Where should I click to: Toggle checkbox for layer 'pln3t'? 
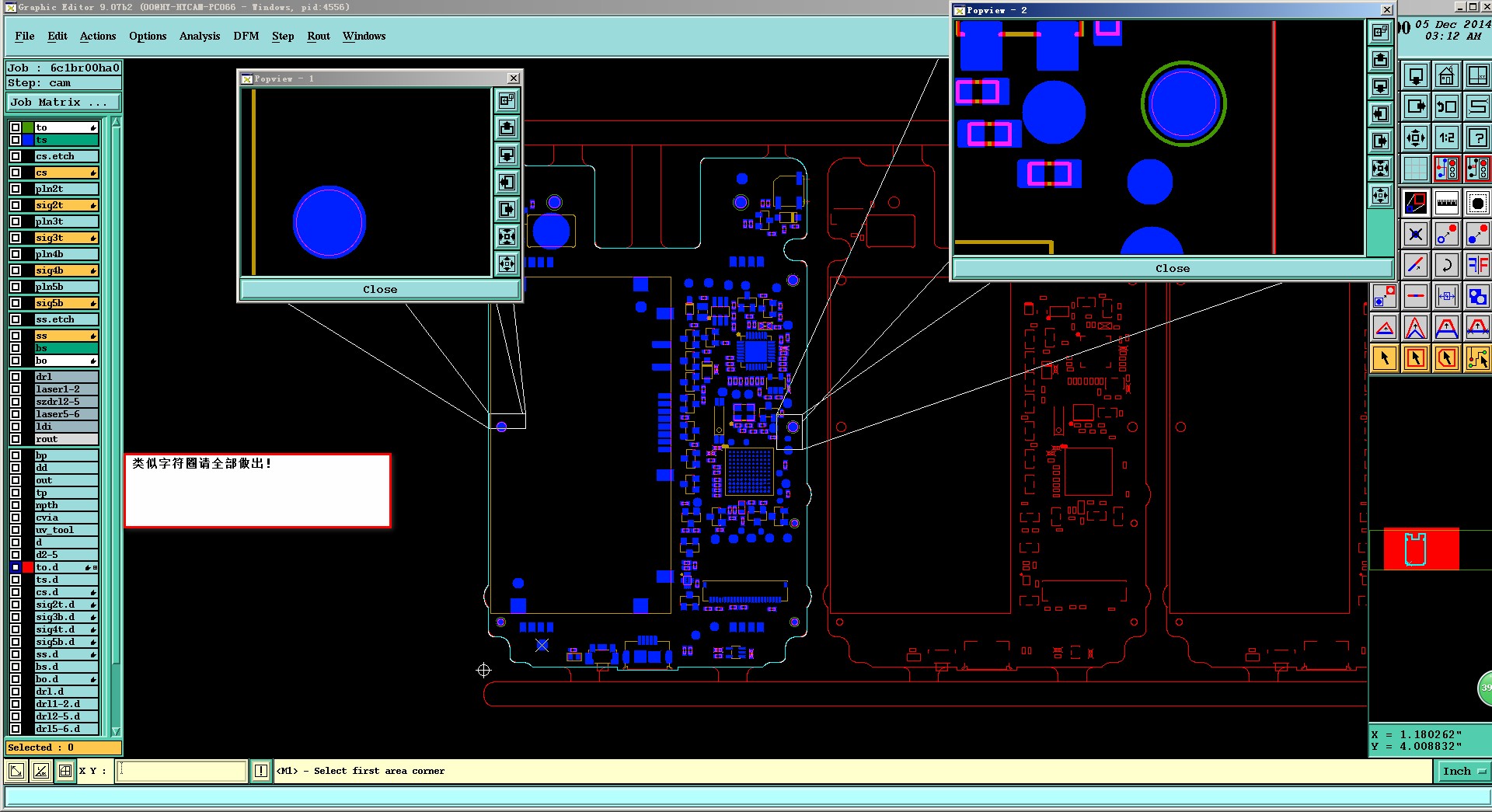click(16, 221)
